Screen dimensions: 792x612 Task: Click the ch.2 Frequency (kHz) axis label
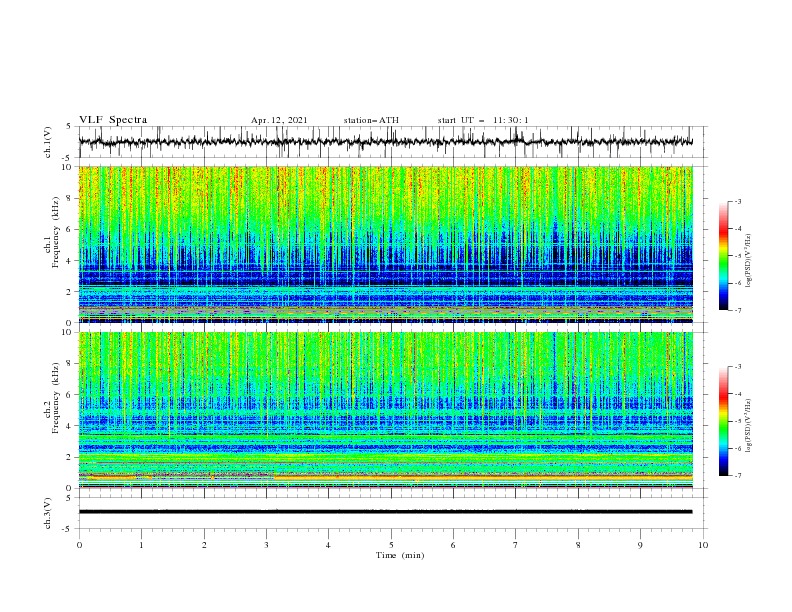click(52, 398)
